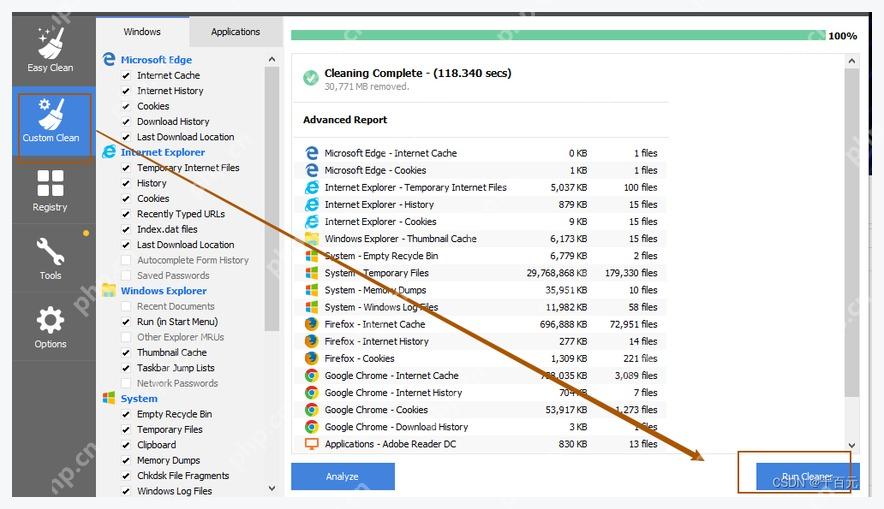Collapse the System category heading
The image size is (884, 509).
click(x=139, y=398)
